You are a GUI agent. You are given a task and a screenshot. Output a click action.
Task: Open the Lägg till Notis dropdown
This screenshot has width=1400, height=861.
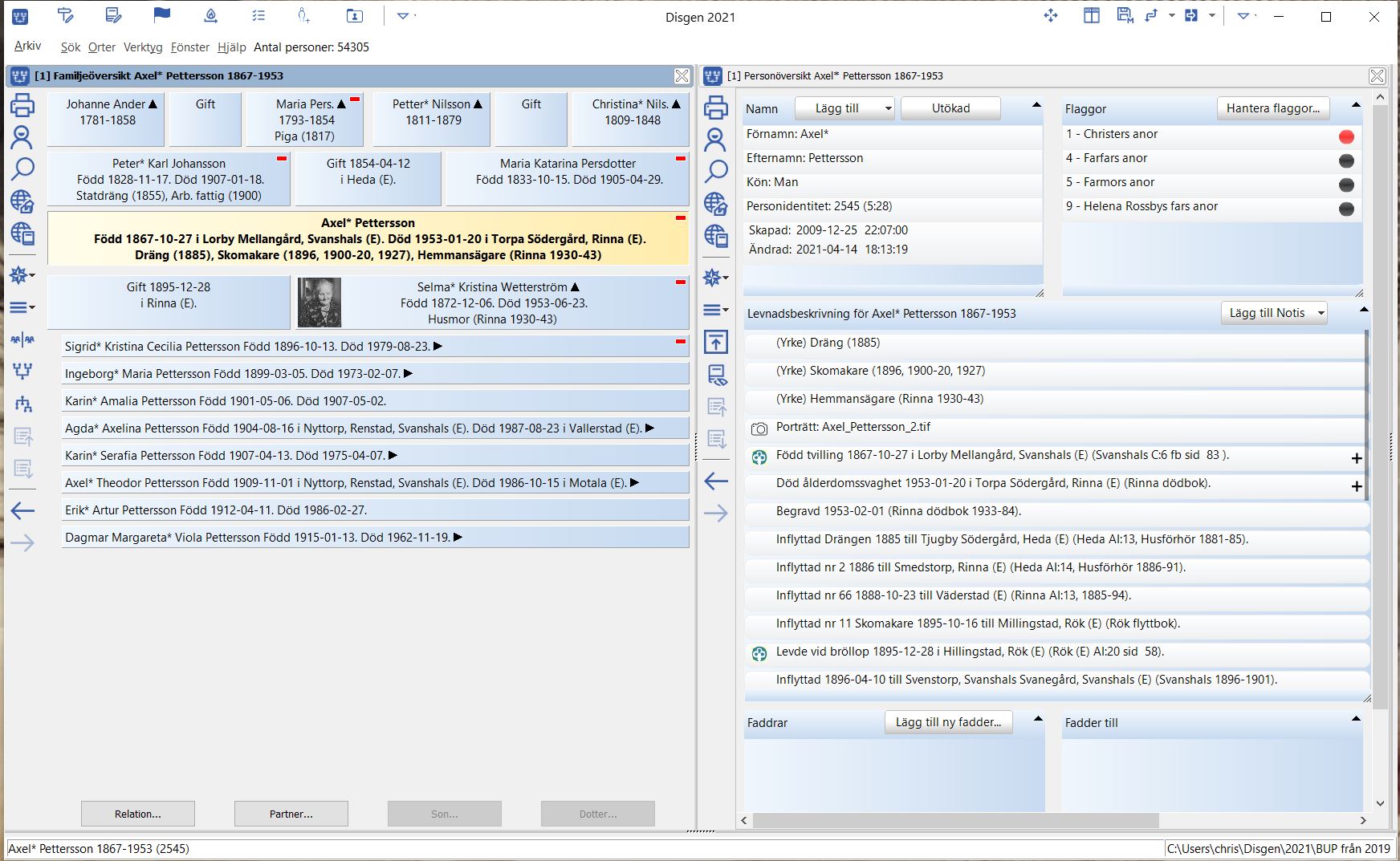1274,313
